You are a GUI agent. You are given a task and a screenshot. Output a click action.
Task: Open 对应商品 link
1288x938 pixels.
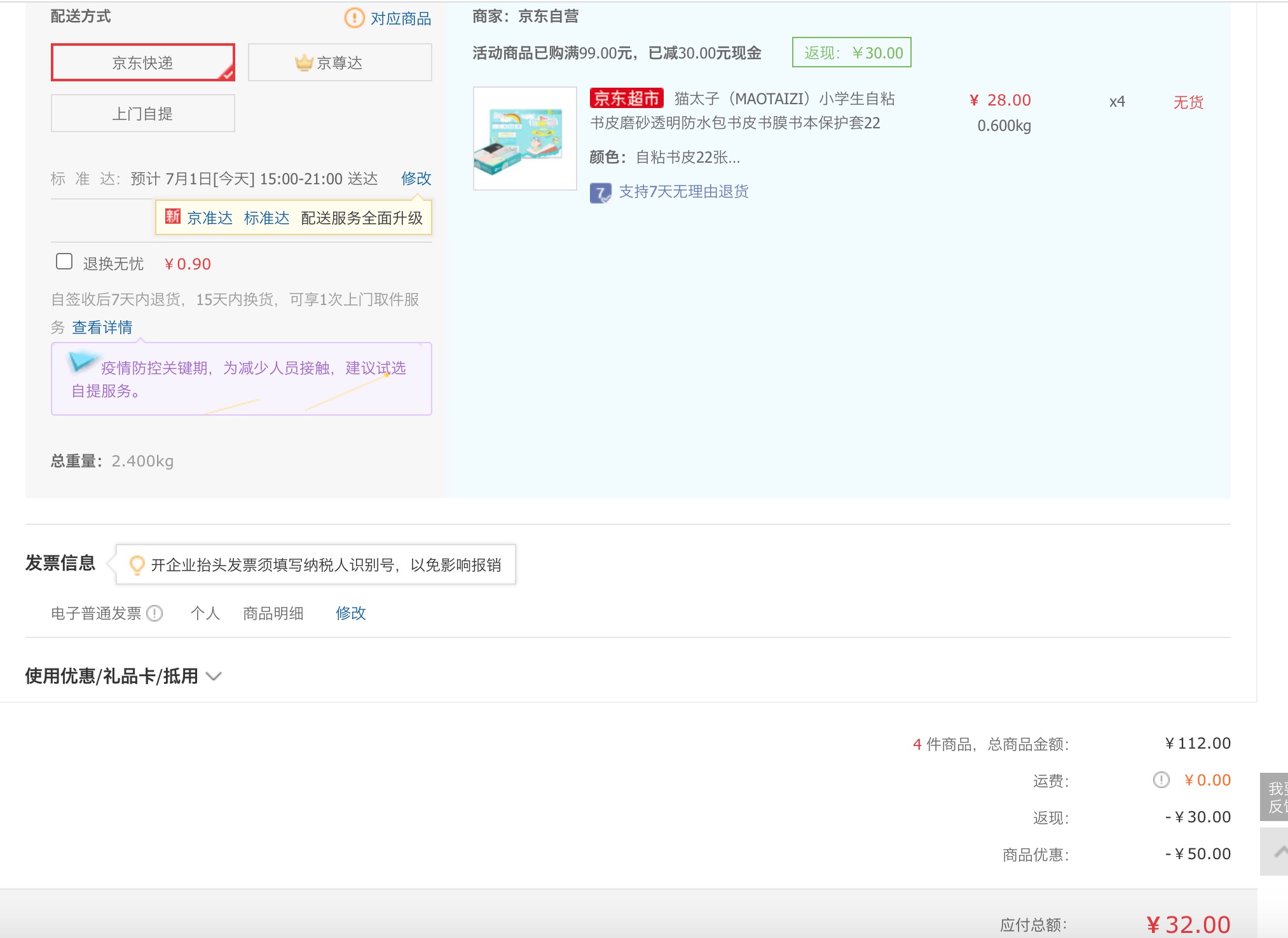[x=401, y=18]
